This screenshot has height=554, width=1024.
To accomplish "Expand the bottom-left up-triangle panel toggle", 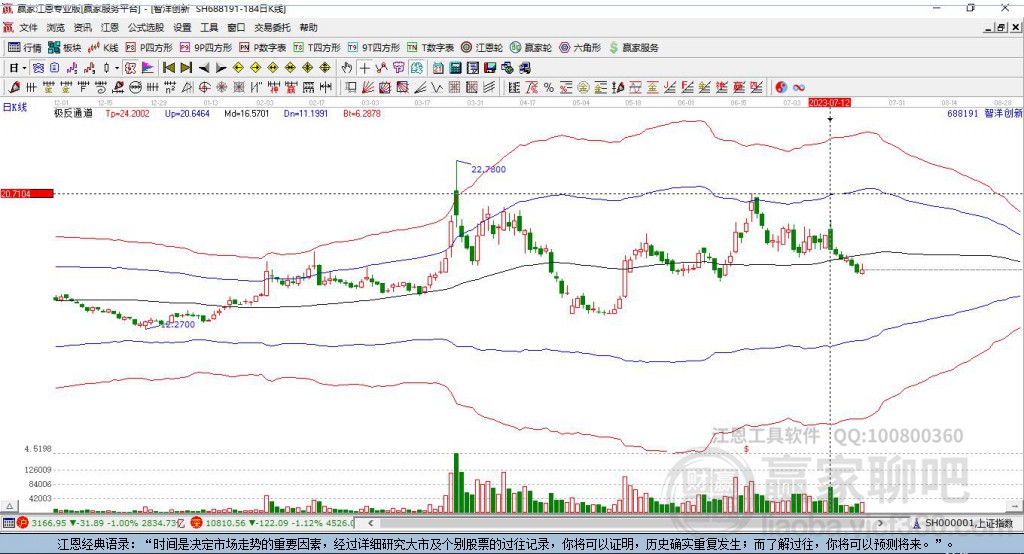I will (9, 506).
